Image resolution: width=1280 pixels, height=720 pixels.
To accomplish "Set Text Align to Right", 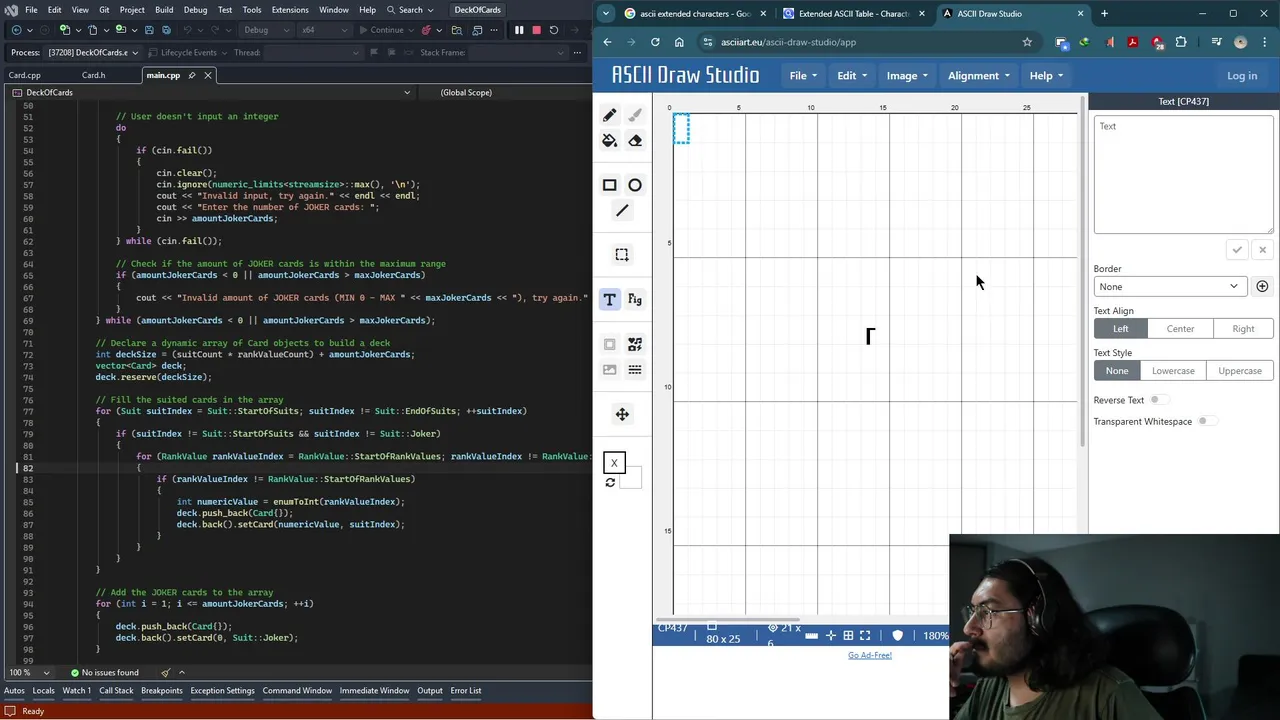I will point(1243,329).
